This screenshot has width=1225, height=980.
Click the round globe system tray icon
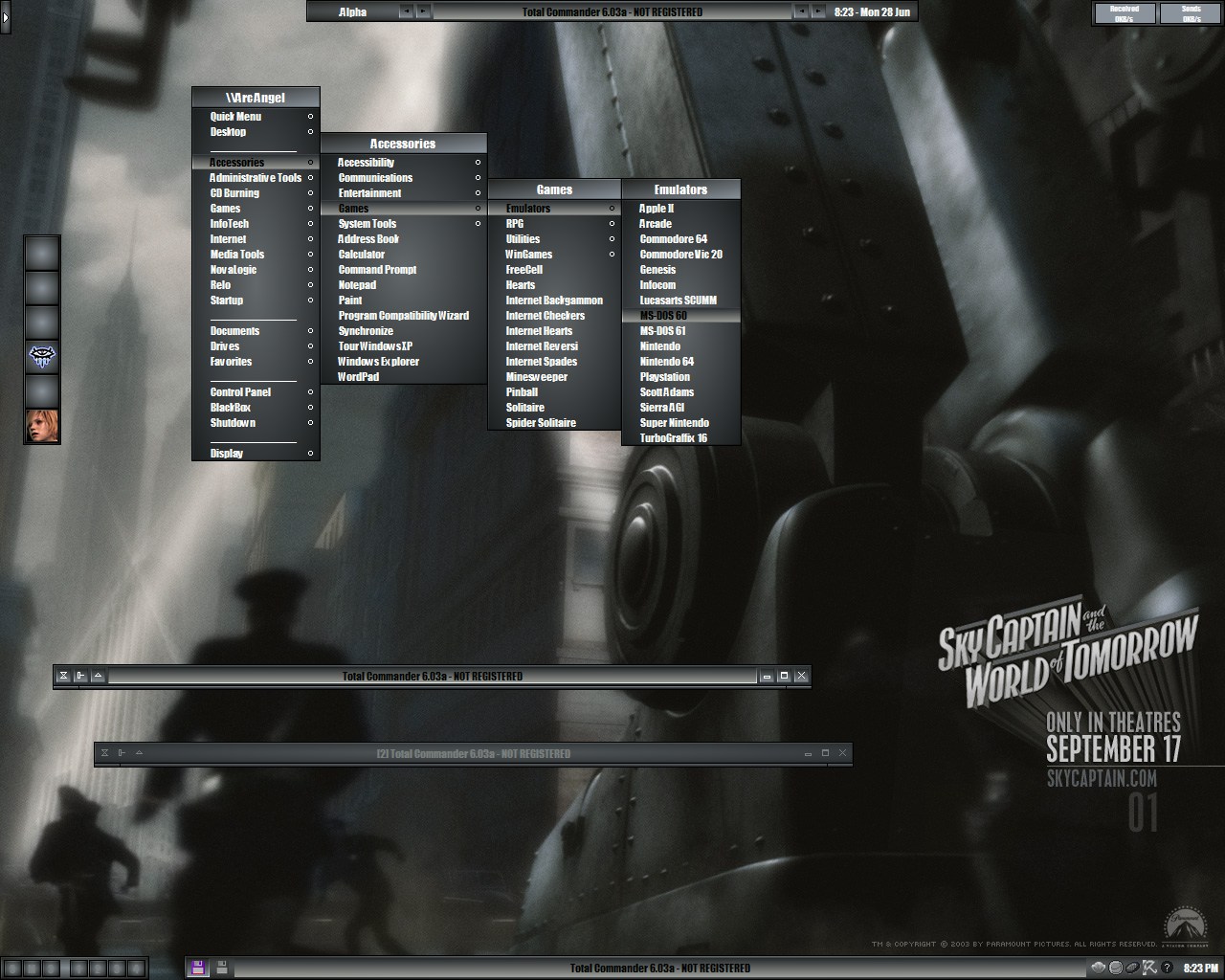[x=1116, y=968]
